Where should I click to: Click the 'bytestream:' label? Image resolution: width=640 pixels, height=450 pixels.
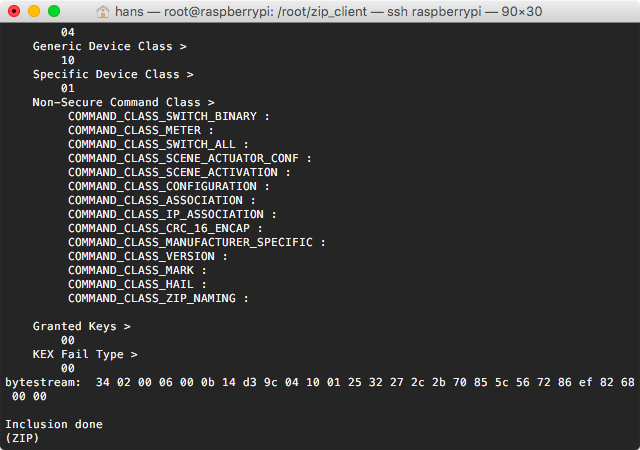pos(43,382)
